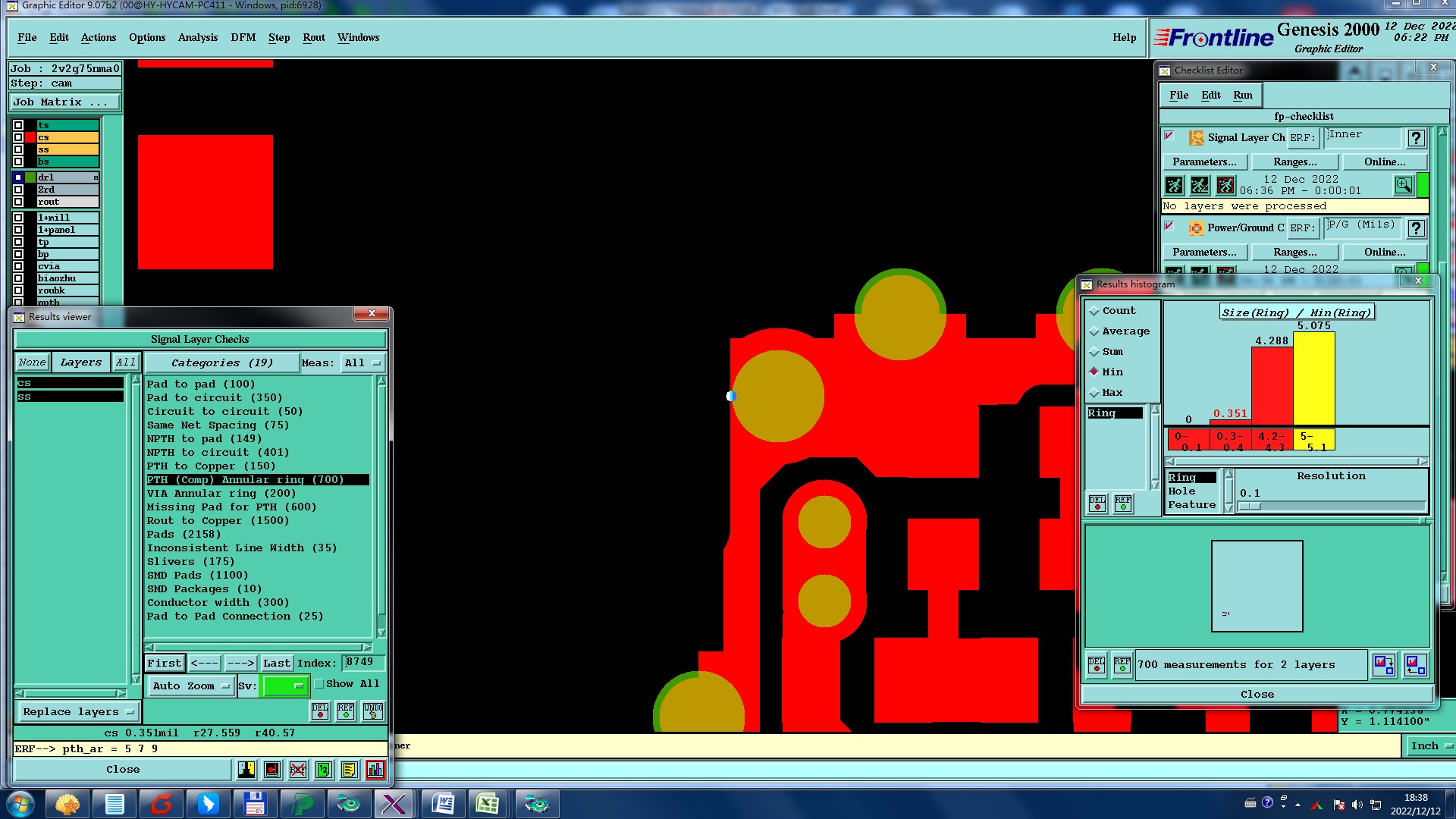
Task: Select Average radio in Results histogram
Action: tap(1094, 331)
